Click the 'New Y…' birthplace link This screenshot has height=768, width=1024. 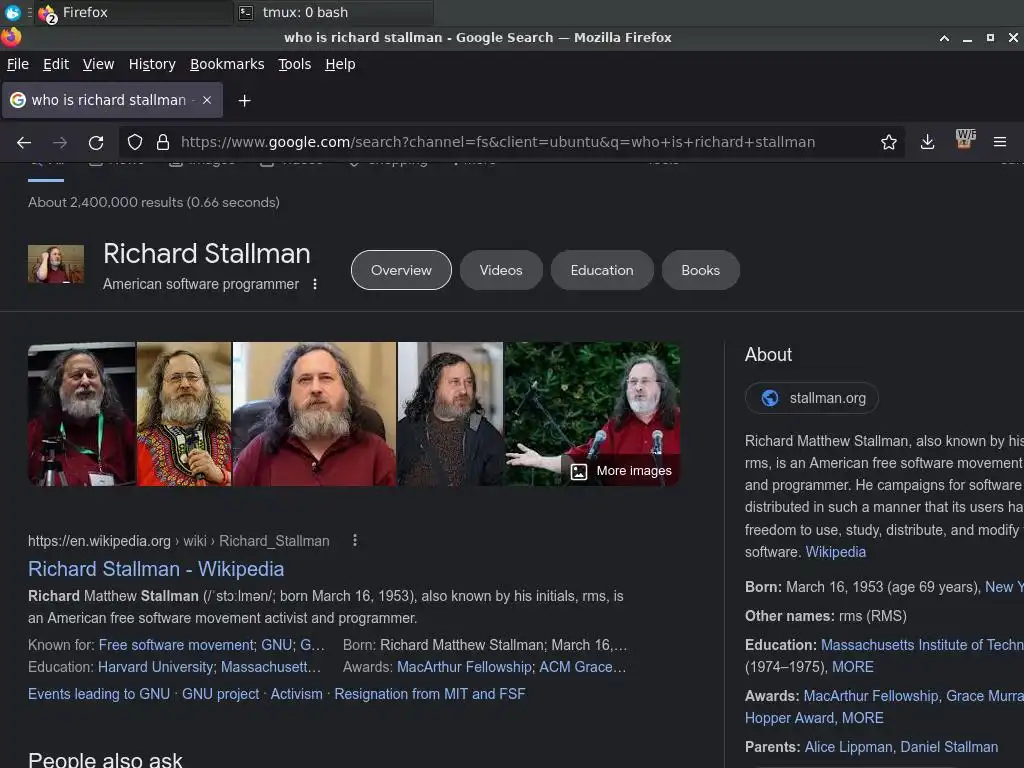(1004, 587)
